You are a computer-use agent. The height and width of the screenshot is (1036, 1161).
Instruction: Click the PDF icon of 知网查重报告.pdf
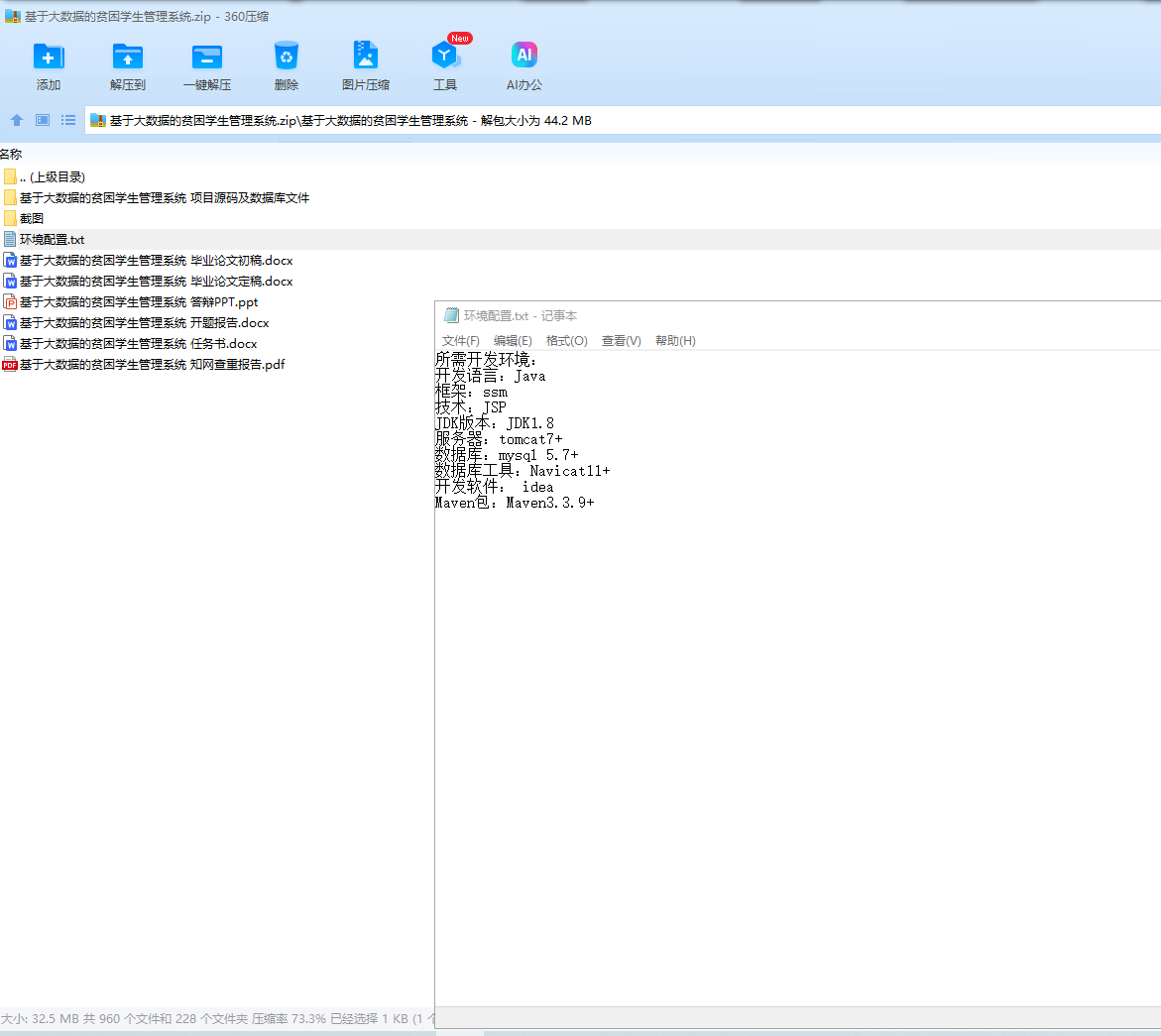point(10,365)
